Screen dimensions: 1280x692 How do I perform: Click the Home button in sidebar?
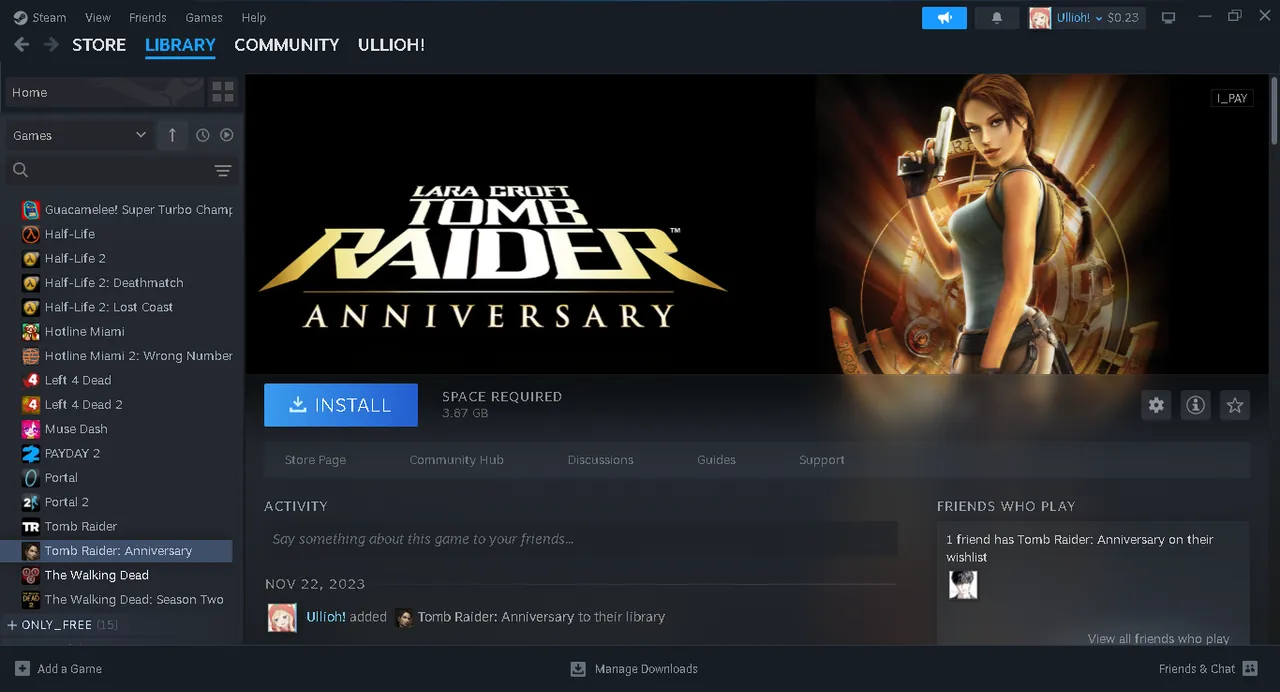[103, 92]
